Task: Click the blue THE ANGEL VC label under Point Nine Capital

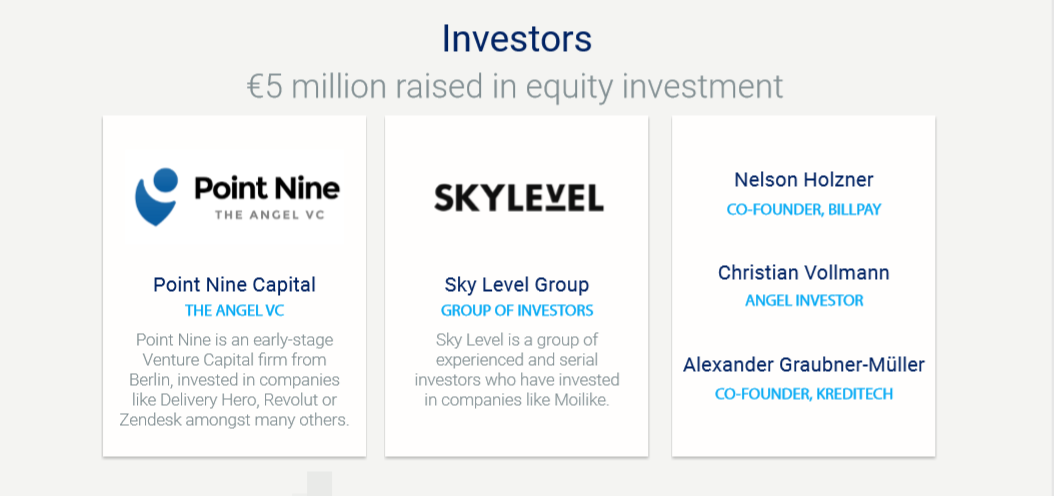Action: 234,311
